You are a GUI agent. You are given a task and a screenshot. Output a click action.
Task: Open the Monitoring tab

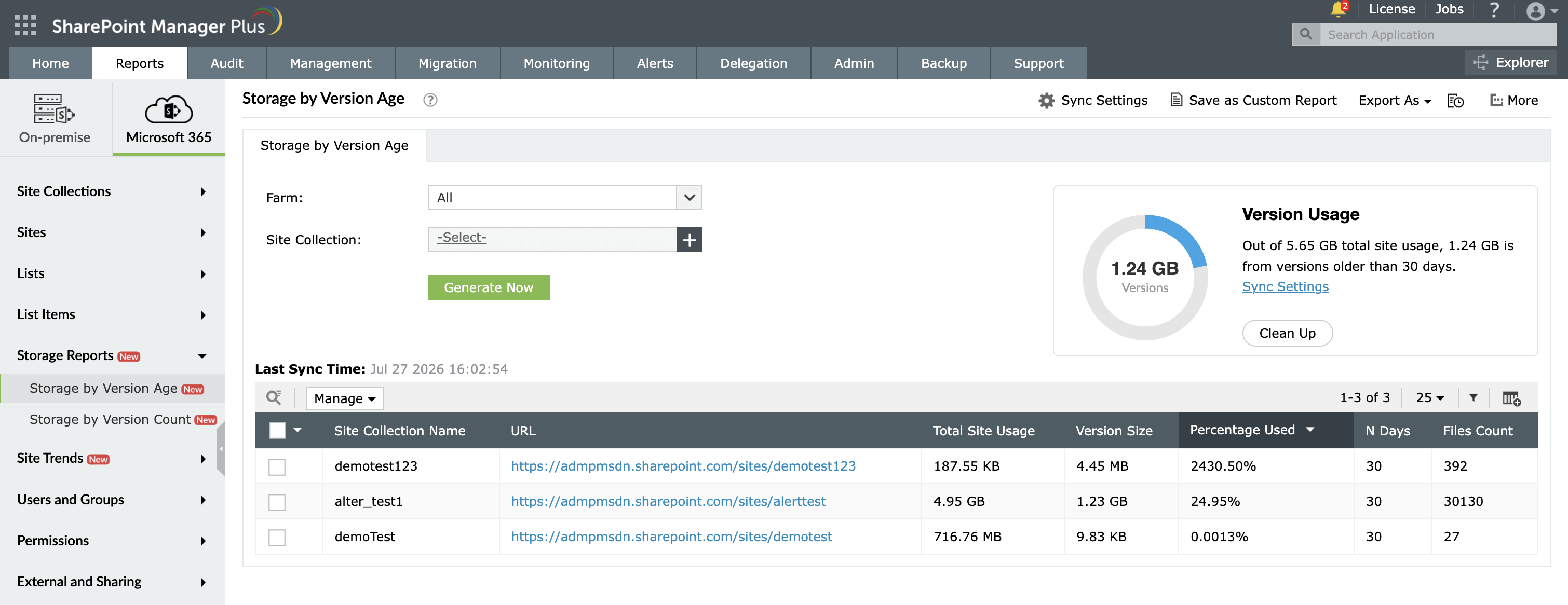(x=557, y=63)
